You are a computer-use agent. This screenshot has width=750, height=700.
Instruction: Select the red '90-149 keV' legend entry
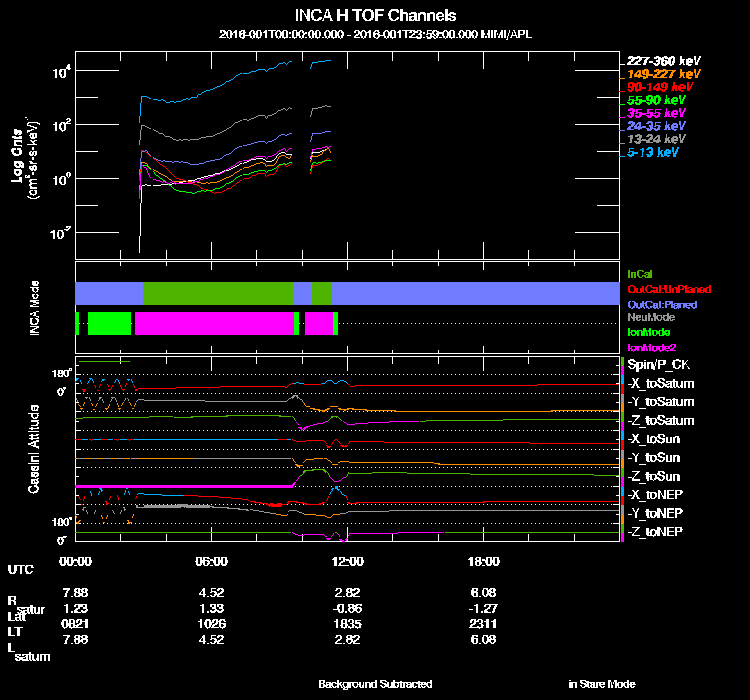(660, 87)
